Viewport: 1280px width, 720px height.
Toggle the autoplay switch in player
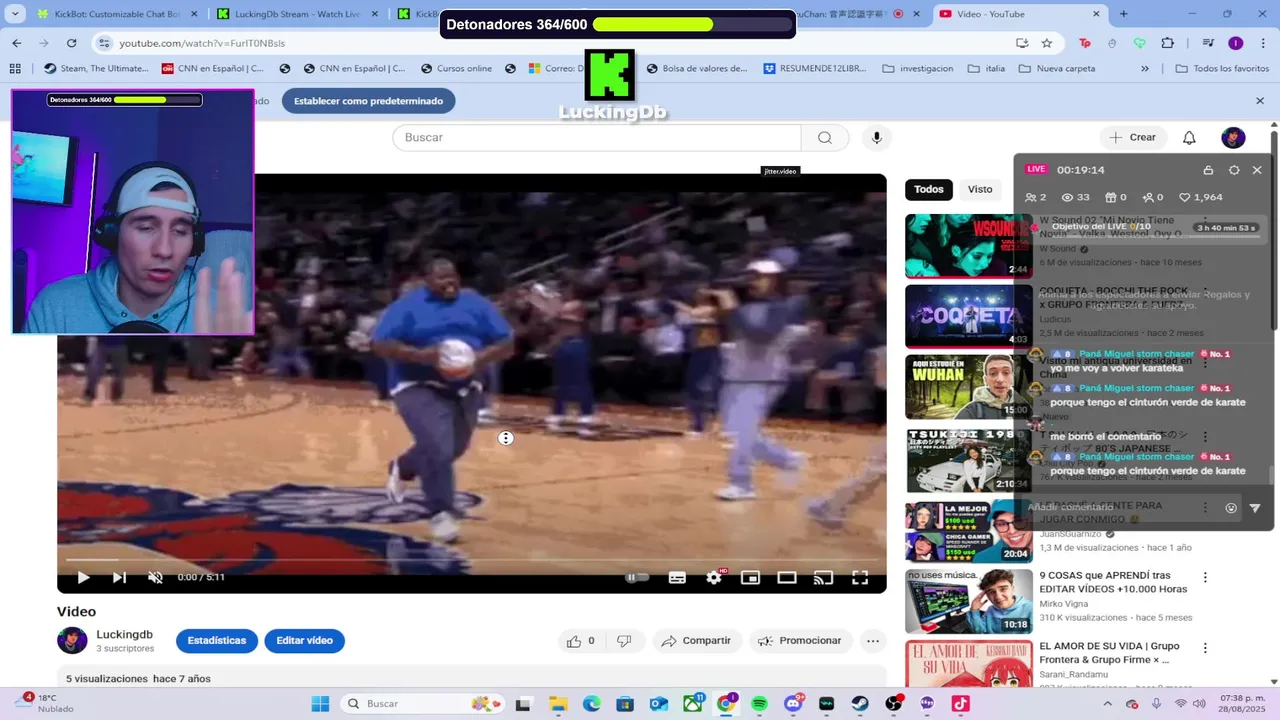click(637, 577)
